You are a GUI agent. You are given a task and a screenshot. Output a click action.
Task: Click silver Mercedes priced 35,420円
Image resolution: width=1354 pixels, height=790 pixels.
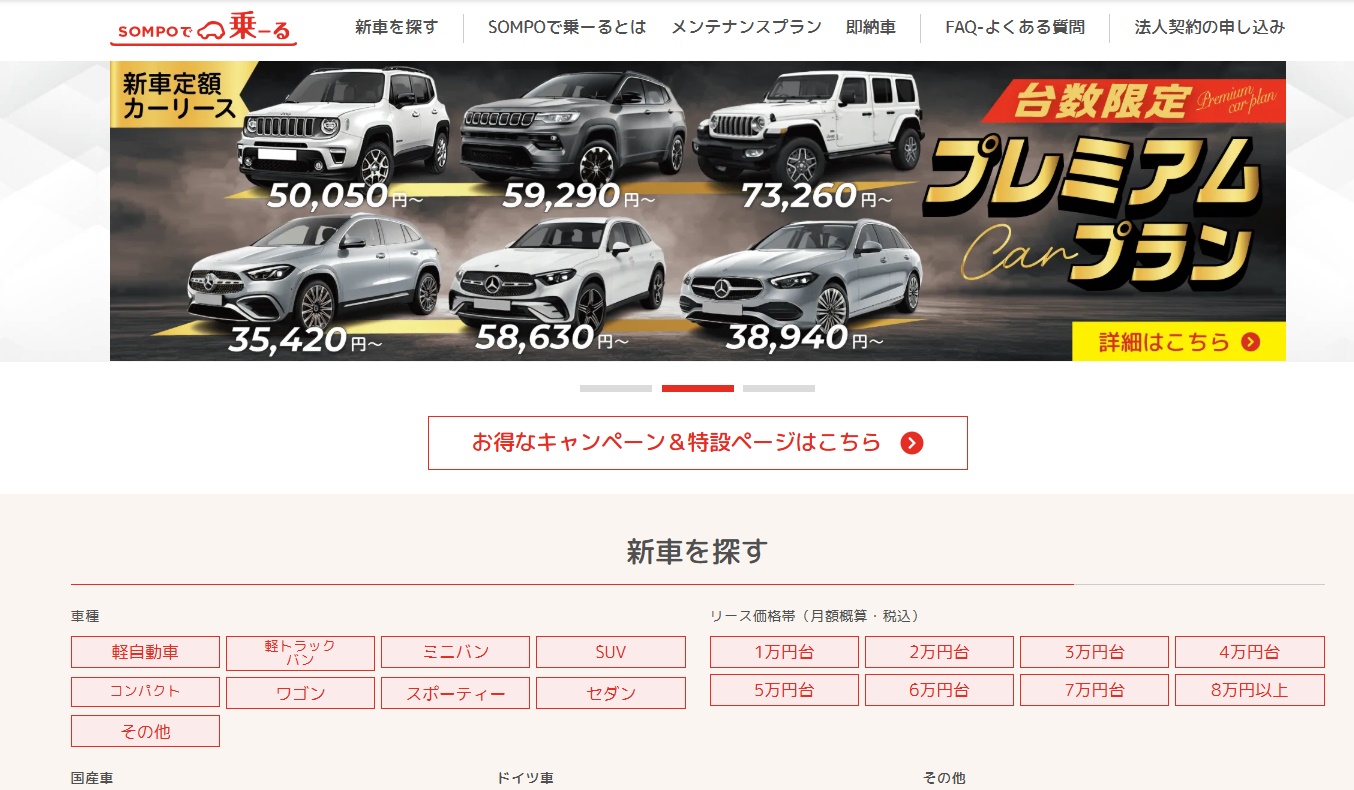pyautogui.click(x=314, y=273)
